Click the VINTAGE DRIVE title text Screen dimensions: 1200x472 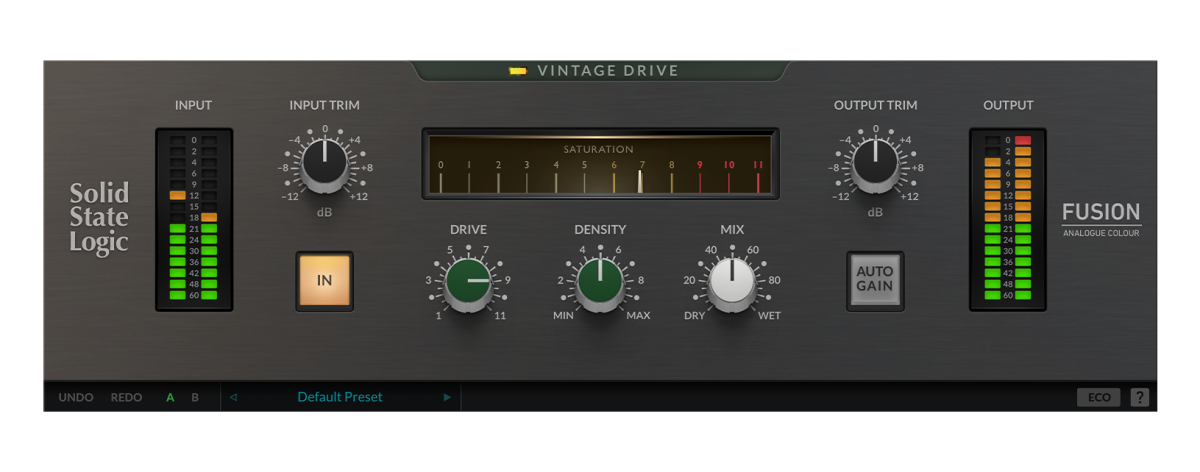[x=608, y=71]
